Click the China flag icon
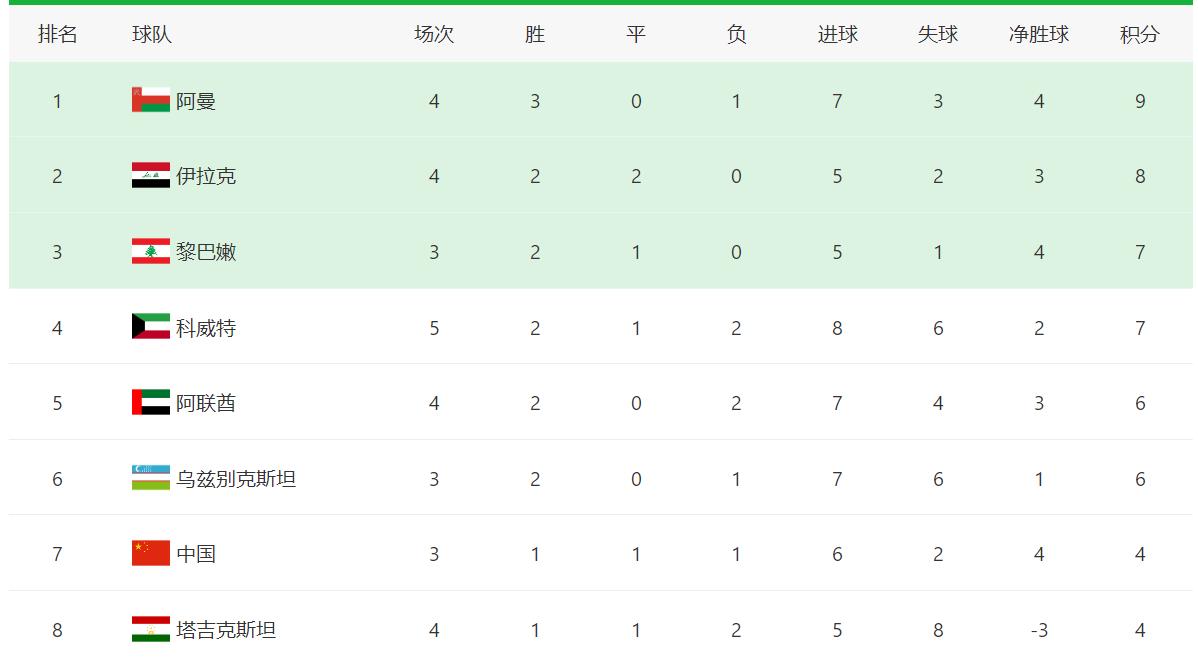Viewport: 1198px width, 666px height. click(x=150, y=554)
